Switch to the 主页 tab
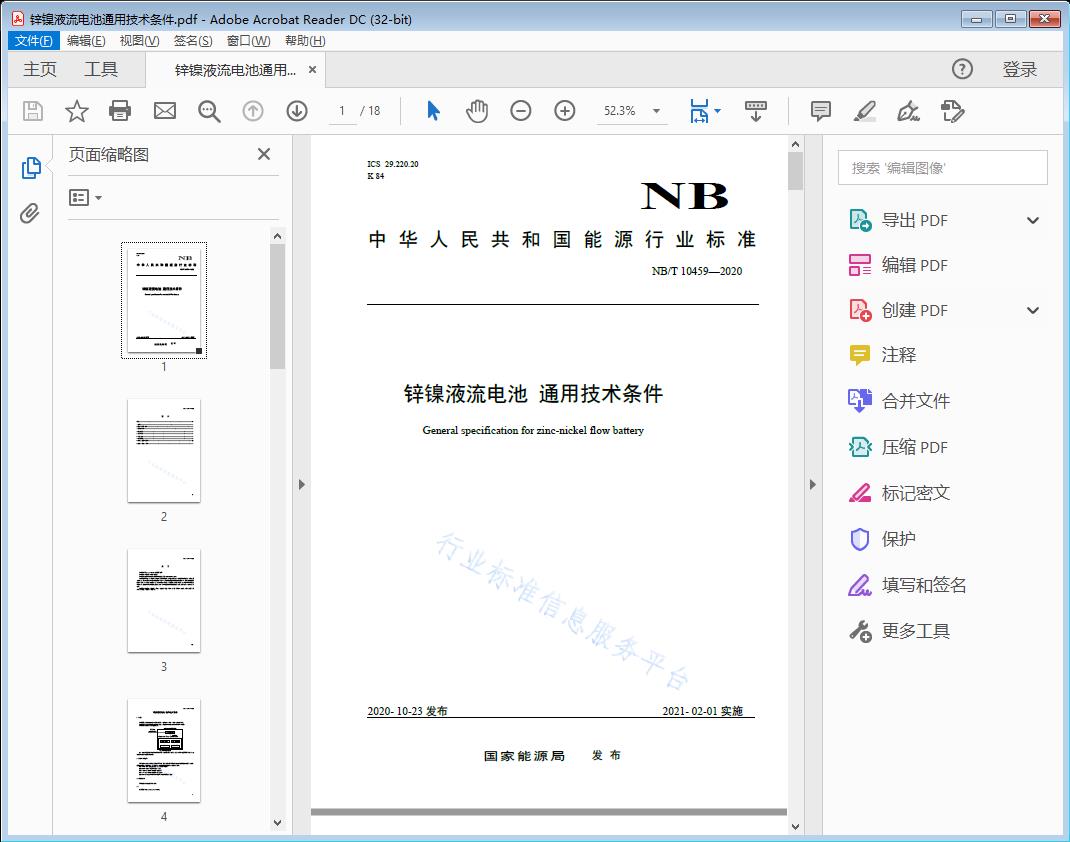This screenshot has height=842, width=1070. (x=40, y=69)
